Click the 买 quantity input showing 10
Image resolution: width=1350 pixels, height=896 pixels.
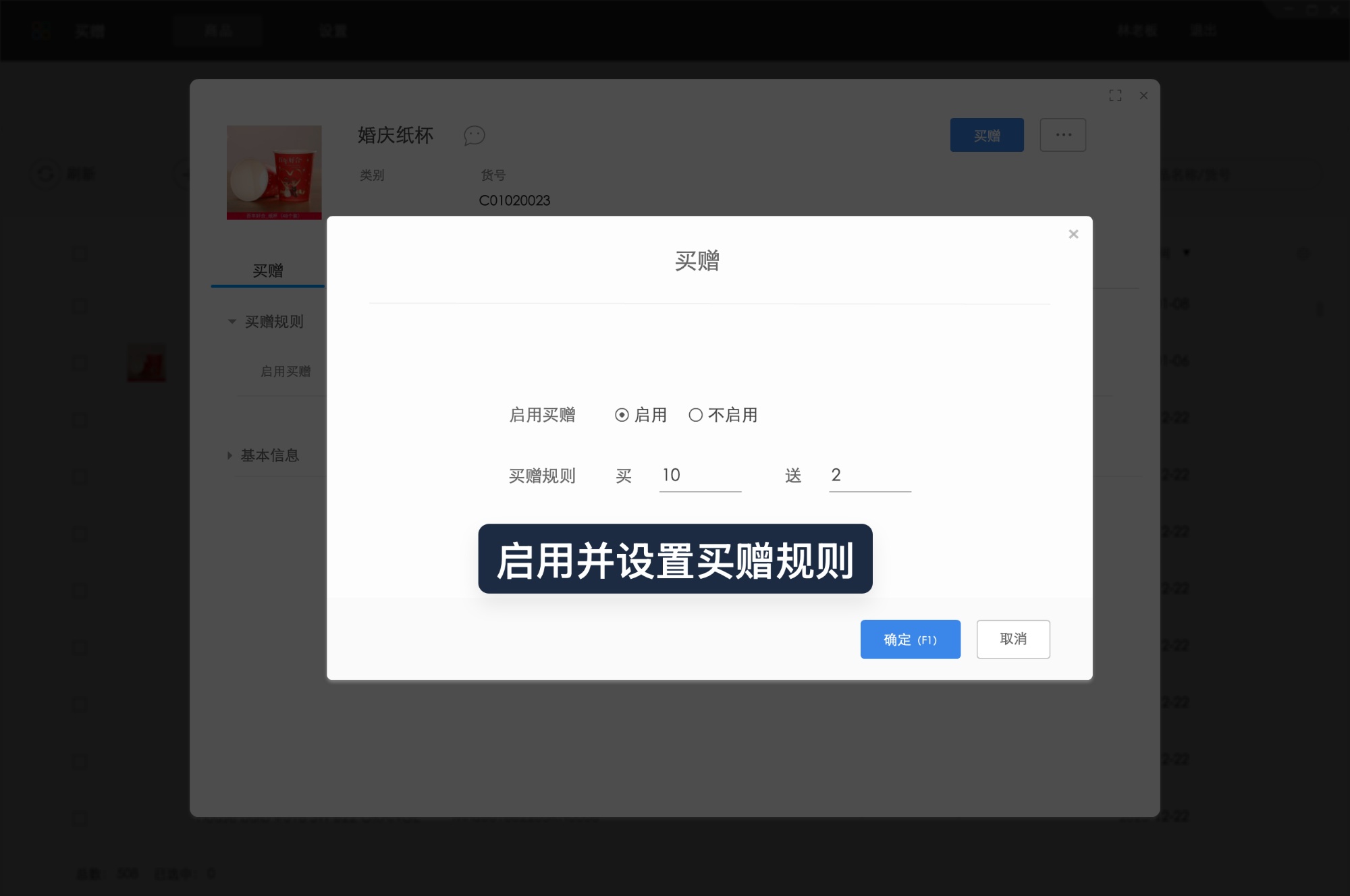[x=699, y=476]
